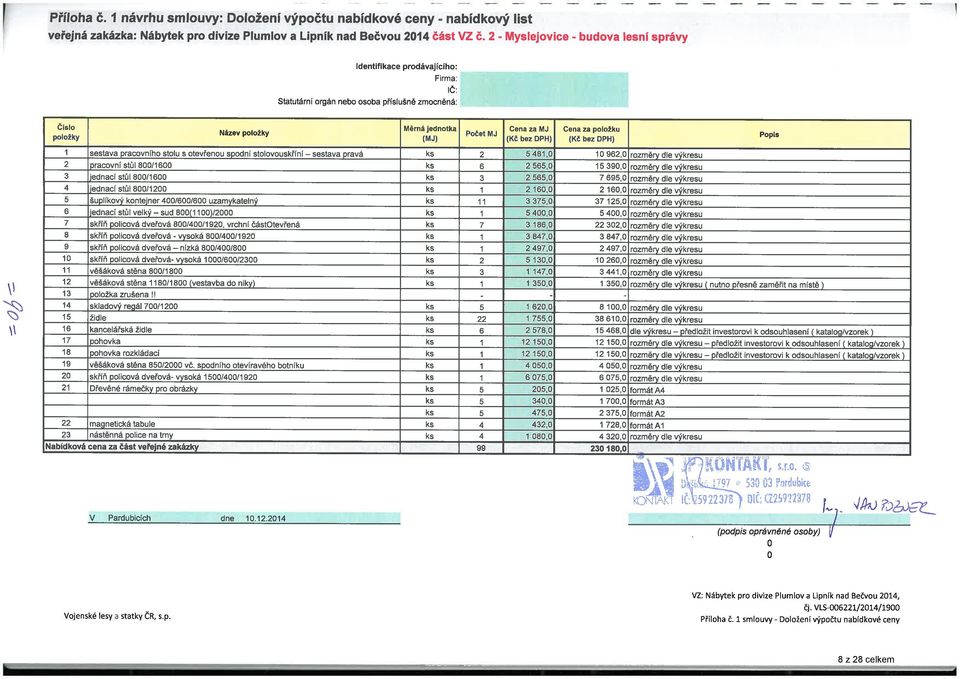Select item 'věšáková stěna 800/1800'
Screen dimensions: 960x679
[136, 271]
